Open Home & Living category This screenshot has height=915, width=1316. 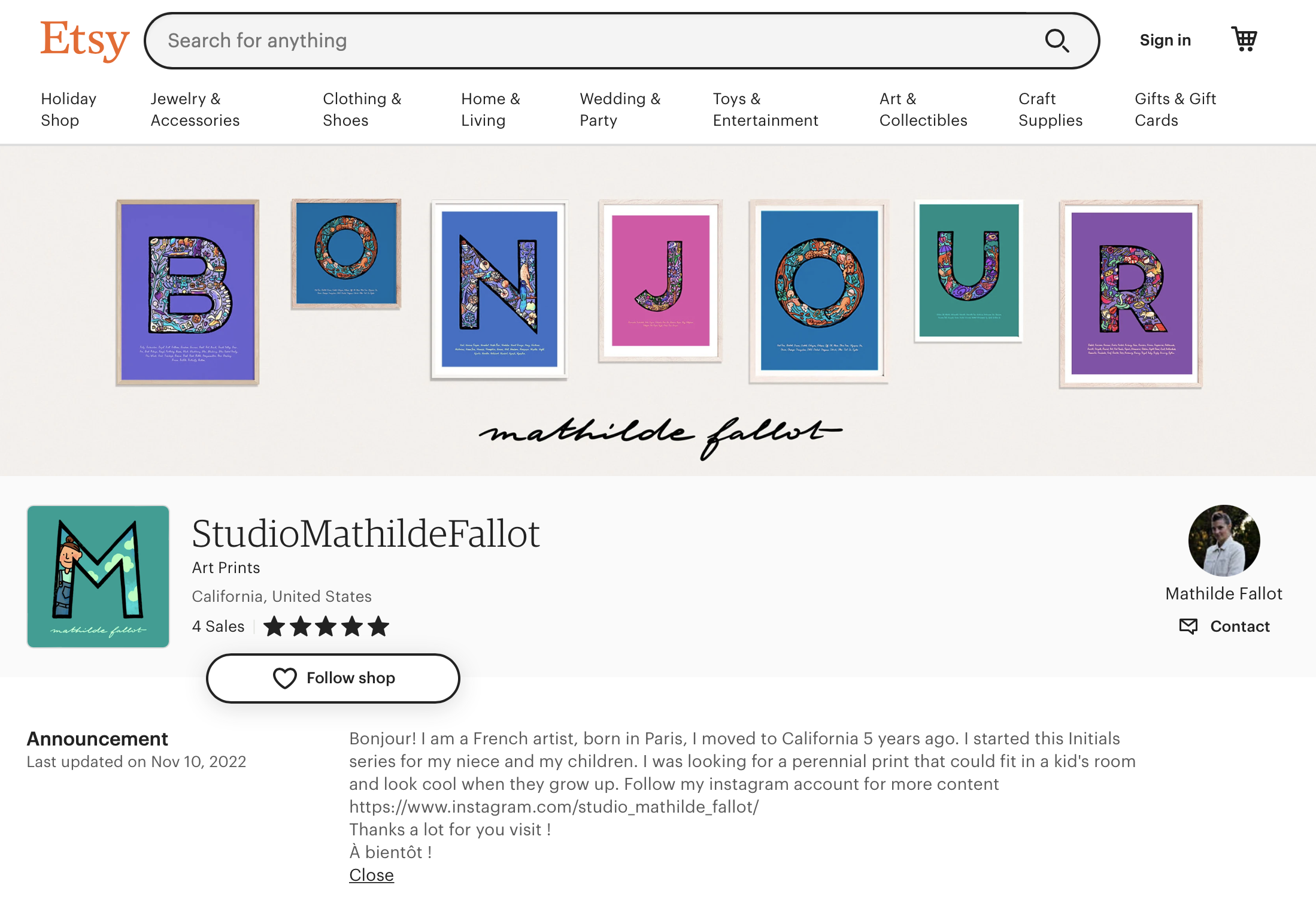point(490,110)
